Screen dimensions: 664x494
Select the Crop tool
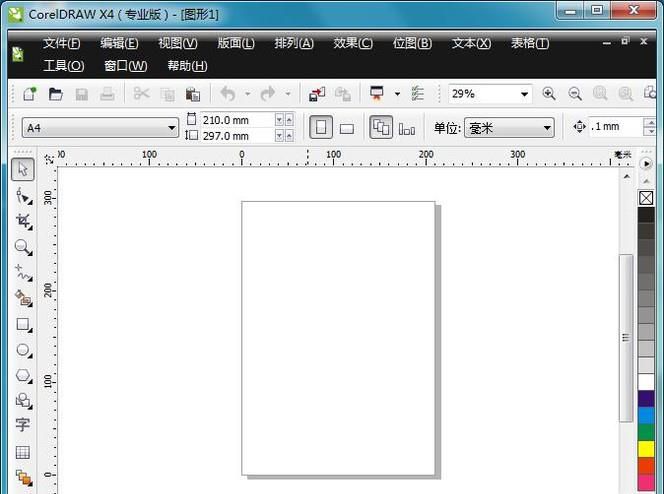point(23,221)
